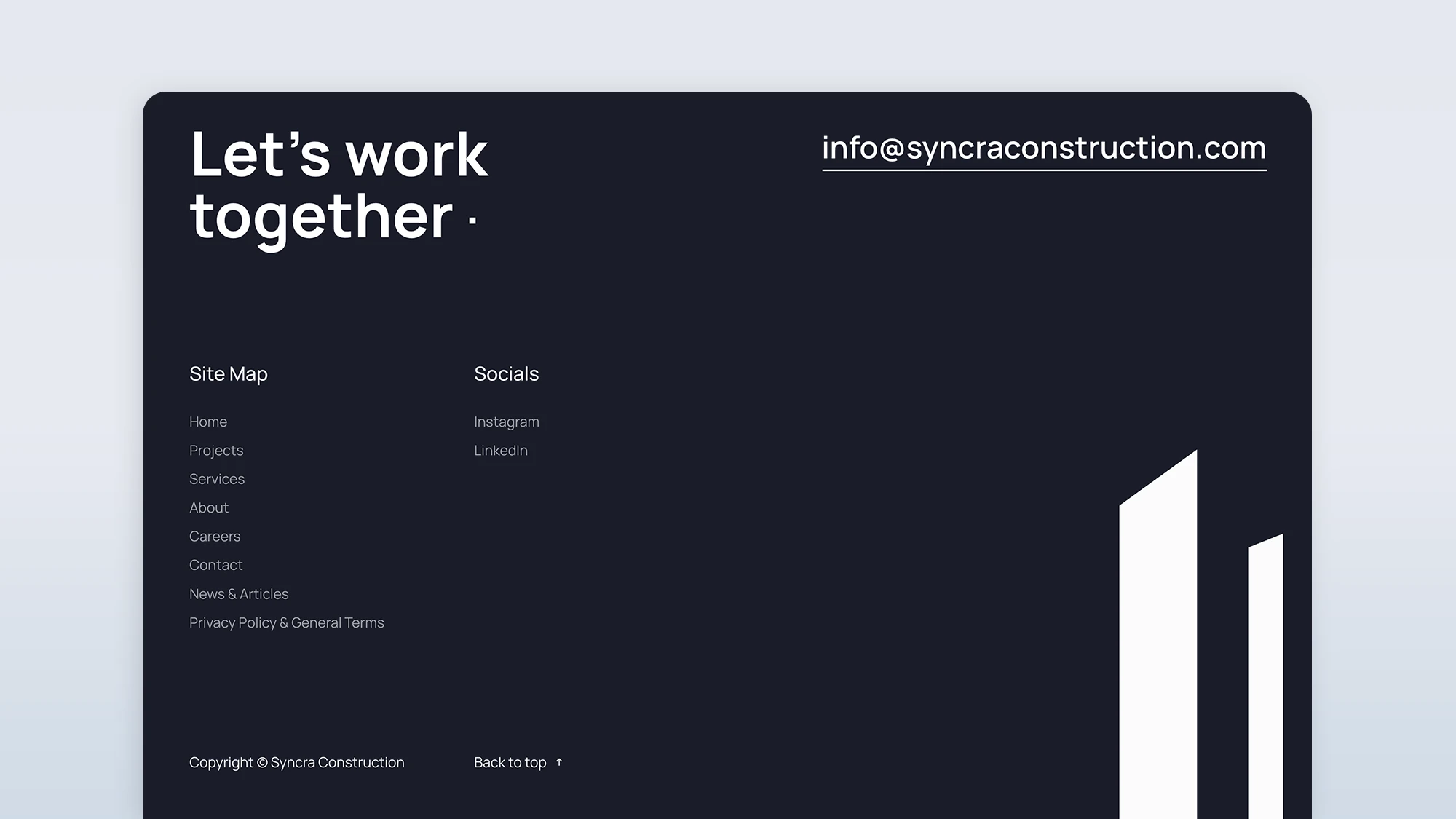Click the Copyright Syncra Construction text
1456x819 pixels.
tap(296, 762)
